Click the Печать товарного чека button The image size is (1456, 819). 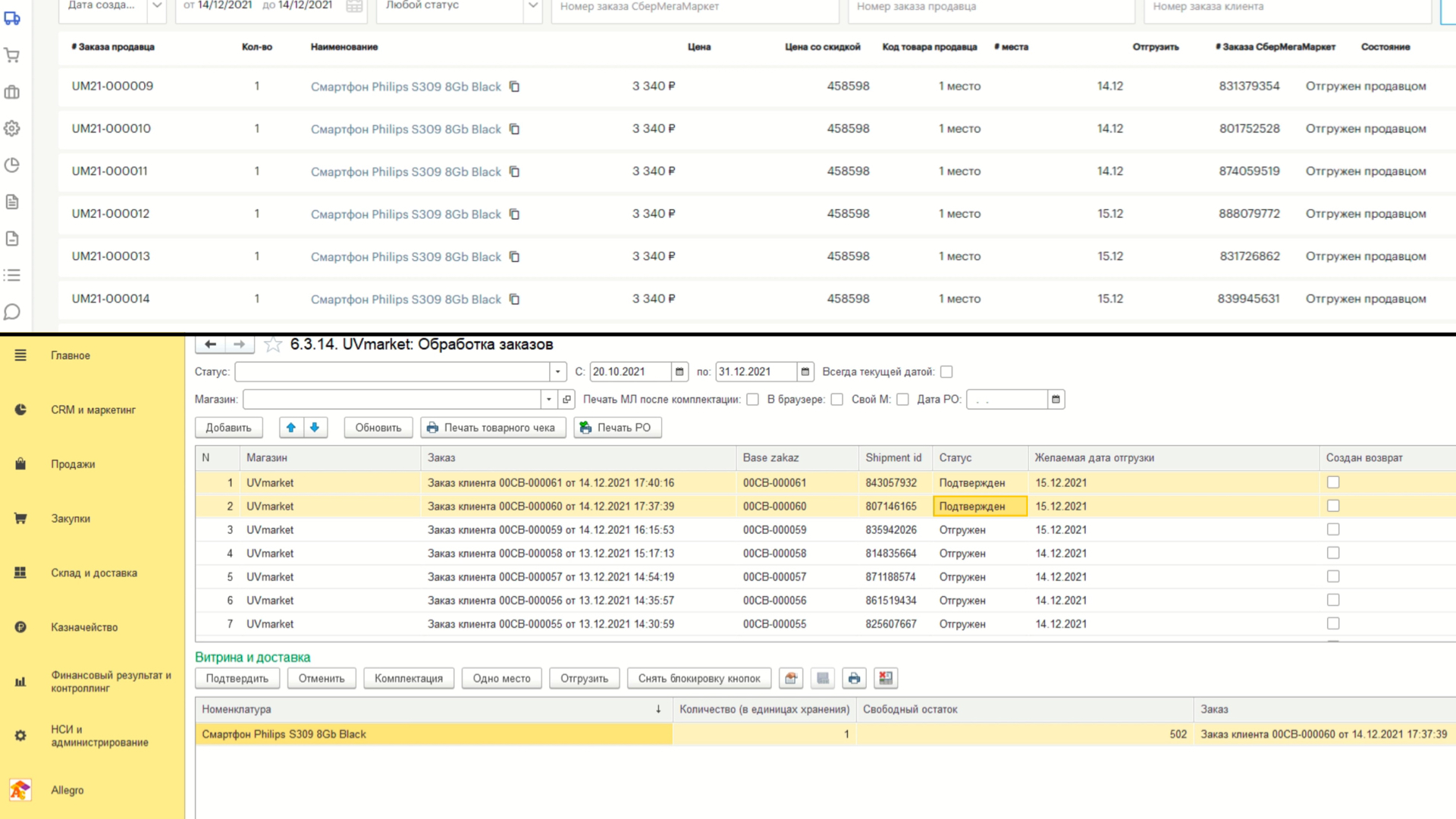coord(493,428)
